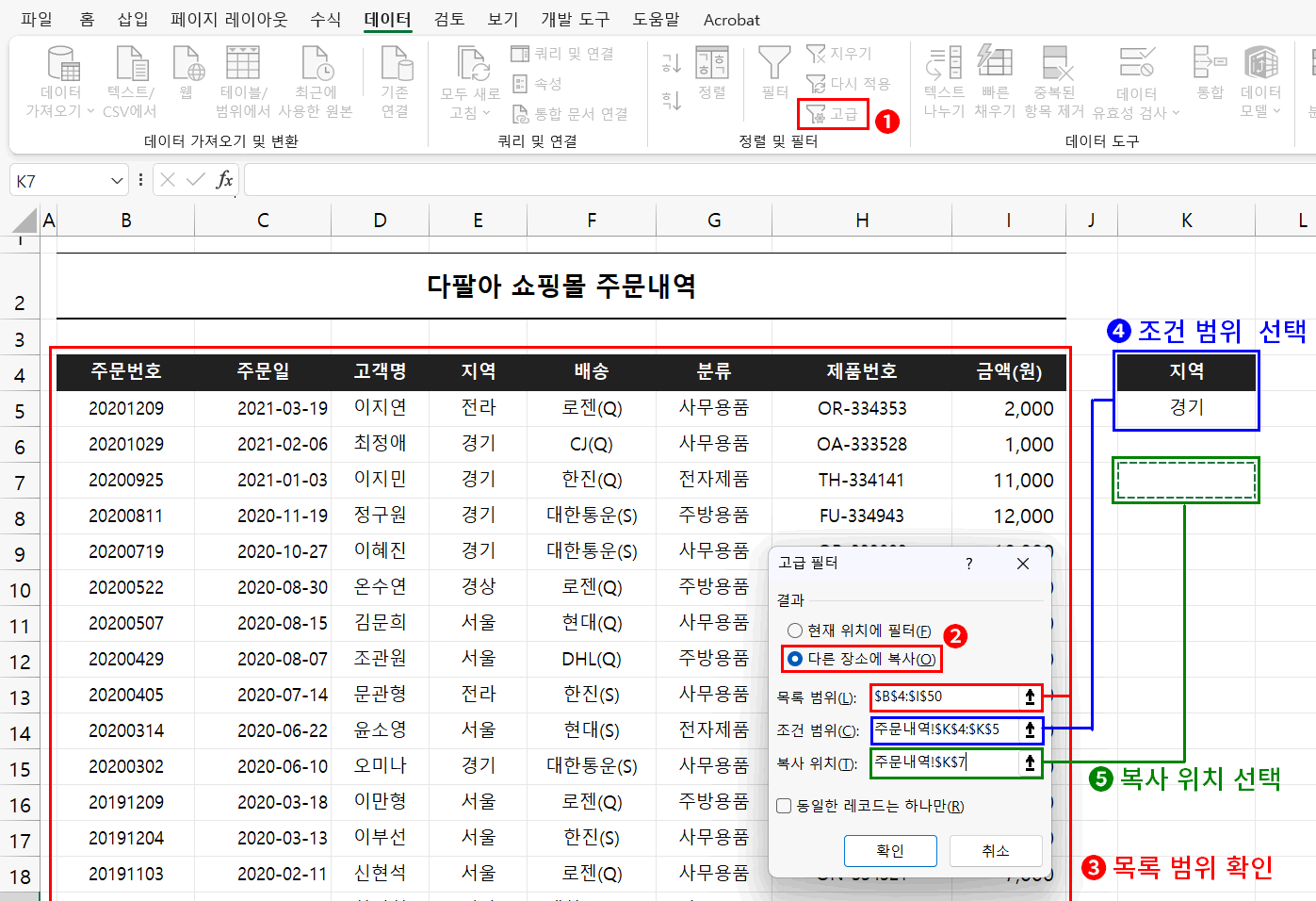Viewport: 1316px width, 901px height.
Task: Close the 고급 필터 dialog
Action: click(x=1023, y=564)
